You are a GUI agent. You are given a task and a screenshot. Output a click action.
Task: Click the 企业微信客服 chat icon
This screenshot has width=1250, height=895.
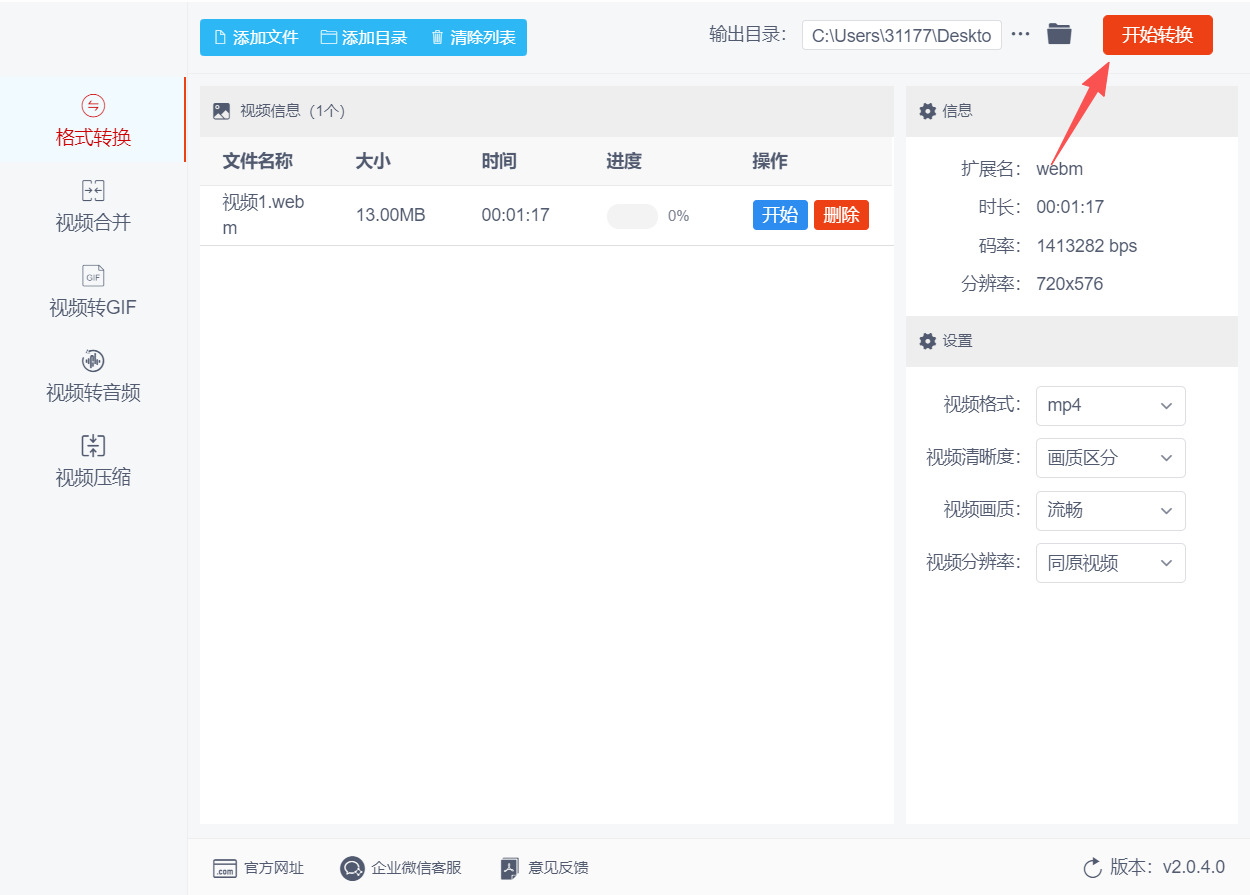[352, 868]
